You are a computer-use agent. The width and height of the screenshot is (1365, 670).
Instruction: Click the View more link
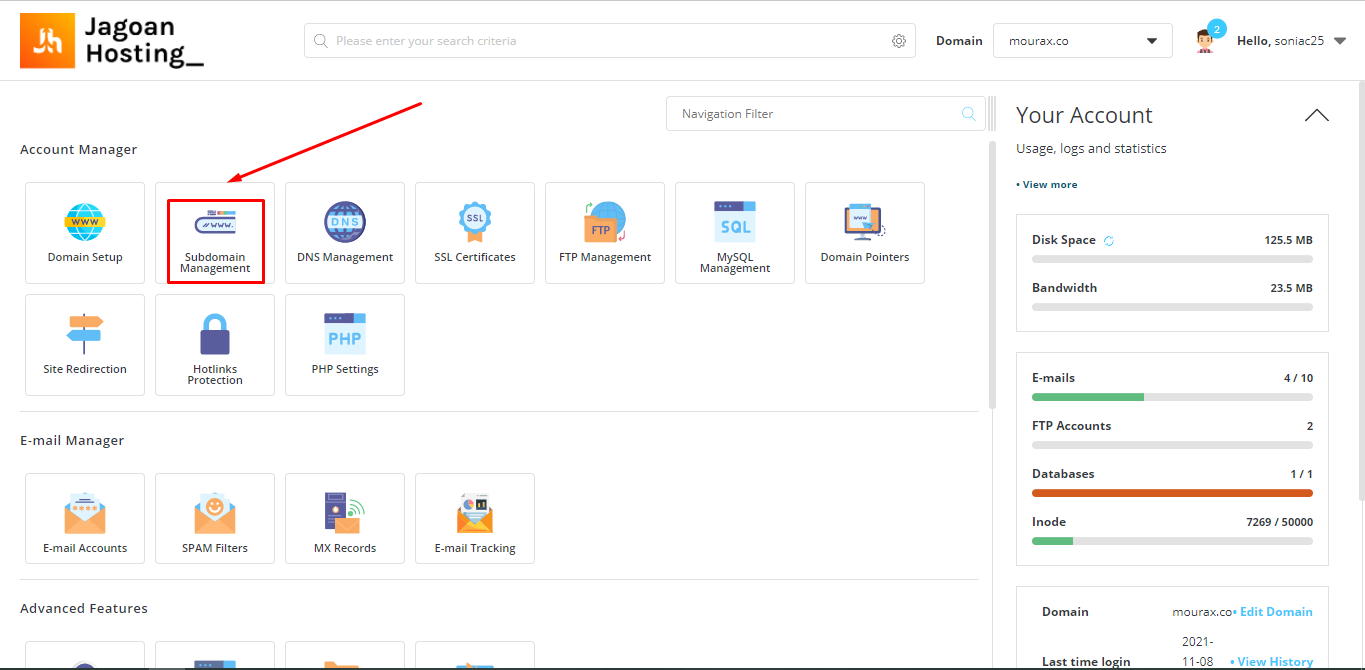pos(1047,185)
